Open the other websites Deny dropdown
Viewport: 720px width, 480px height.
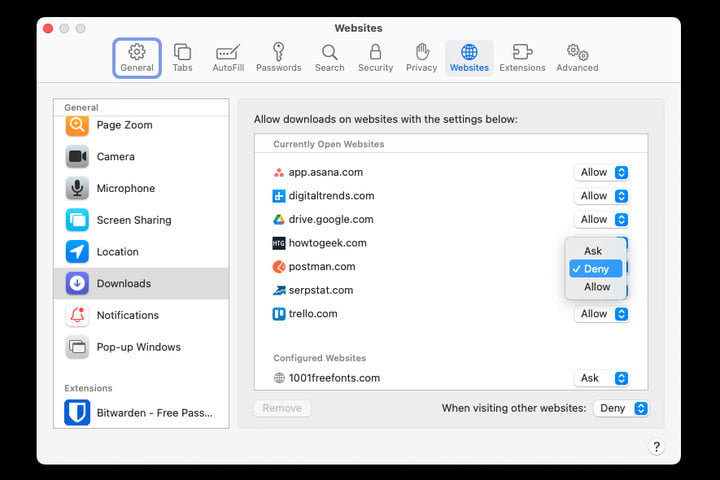(621, 408)
